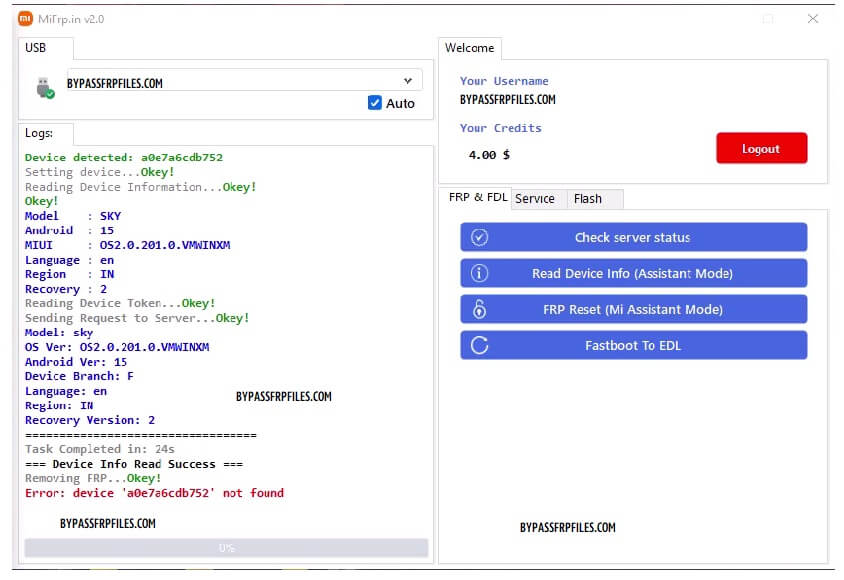Viewport: 844px width, 580px height.
Task: Click the info icon on Read Device Info
Action: (x=479, y=273)
